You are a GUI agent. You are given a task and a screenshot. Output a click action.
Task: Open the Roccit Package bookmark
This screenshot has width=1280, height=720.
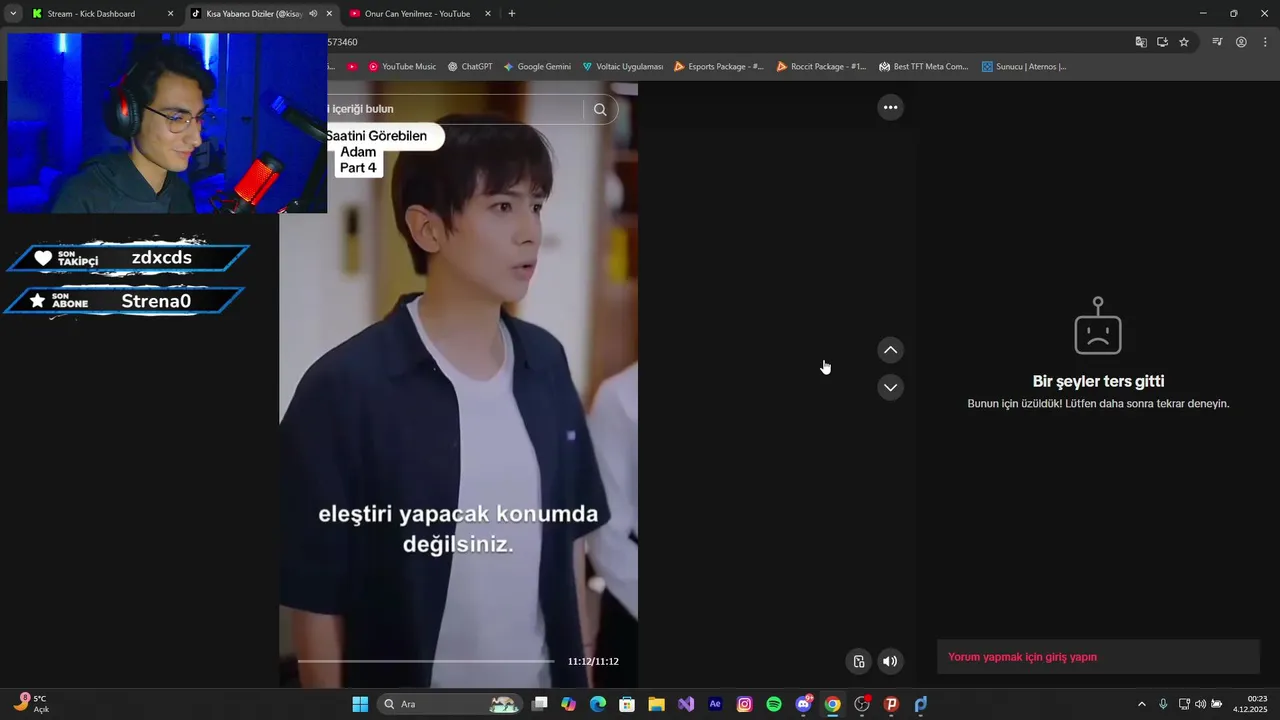tap(822, 67)
